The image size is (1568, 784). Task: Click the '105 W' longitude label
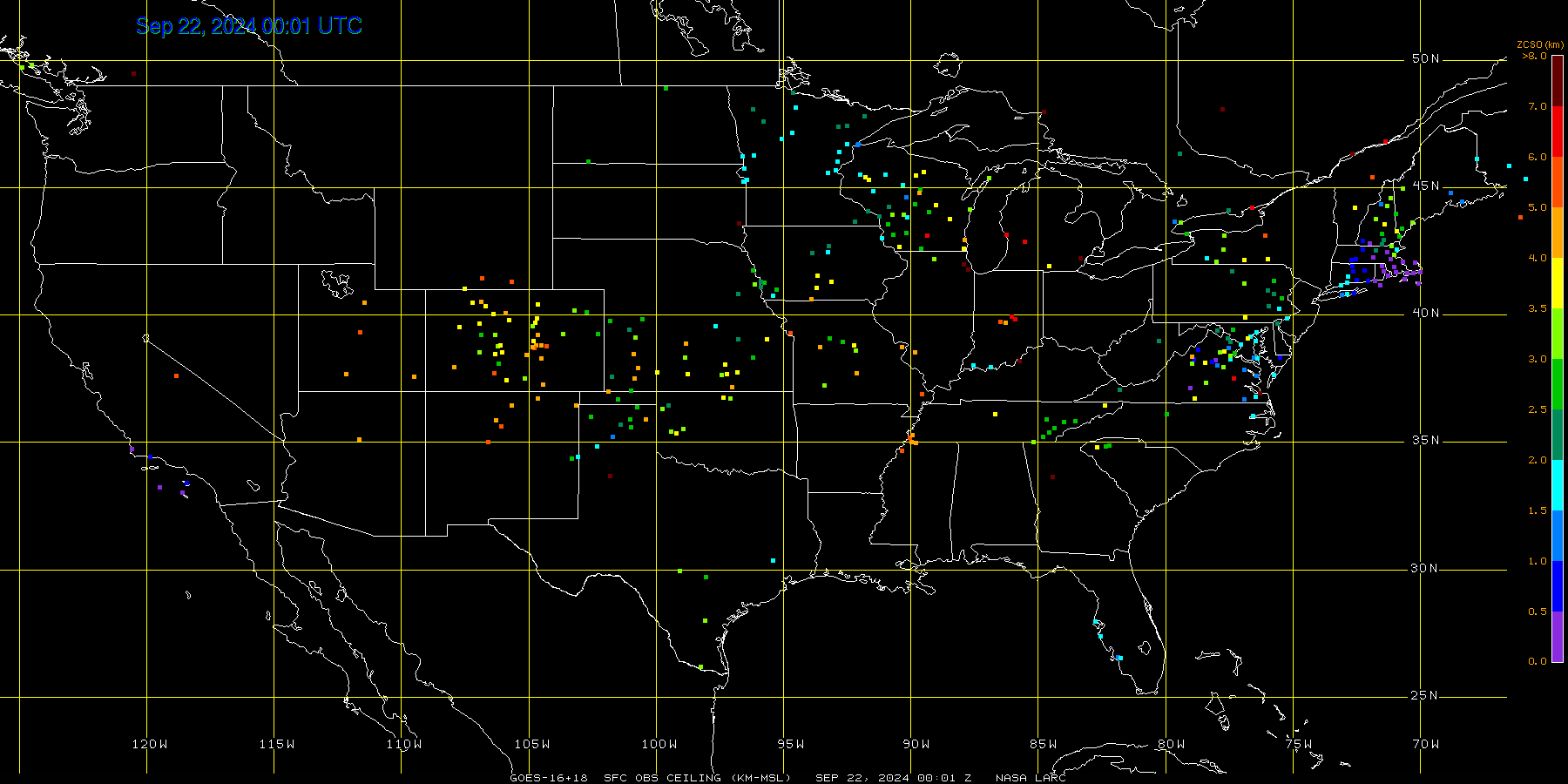click(x=531, y=744)
